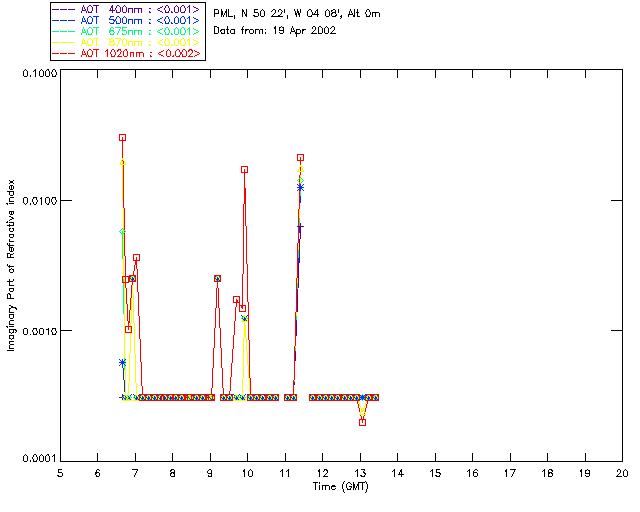Screen dimensions: 640x512
Task: Click the AOT 870nm legend entry
Action: click(128, 42)
